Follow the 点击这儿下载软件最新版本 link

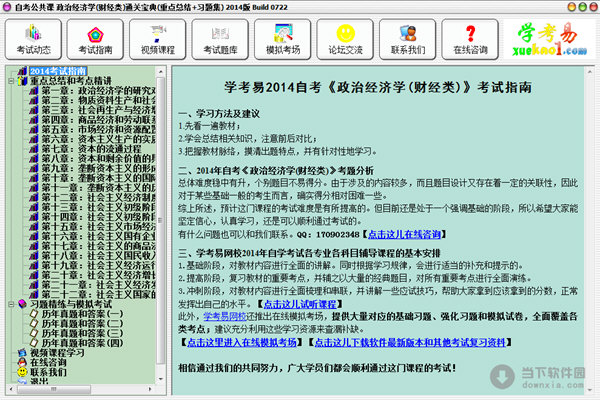click(410, 342)
